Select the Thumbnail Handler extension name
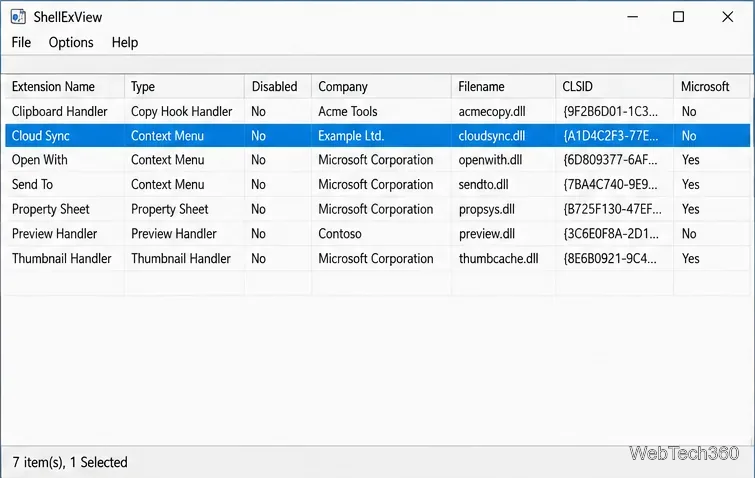The width and height of the screenshot is (755, 478). tap(62, 258)
